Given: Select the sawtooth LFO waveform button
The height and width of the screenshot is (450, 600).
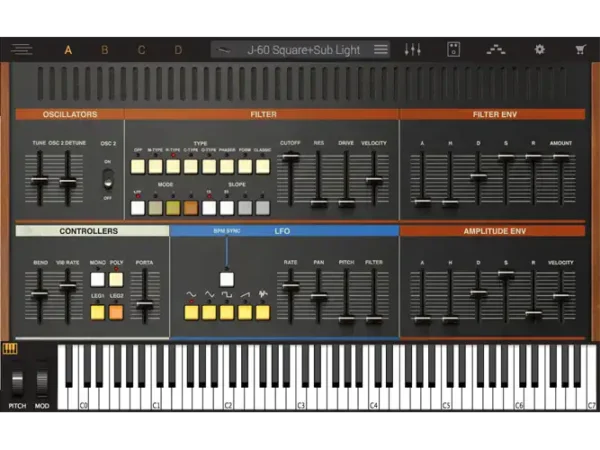Looking at the screenshot, I should pyautogui.click(x=245, y=312).
